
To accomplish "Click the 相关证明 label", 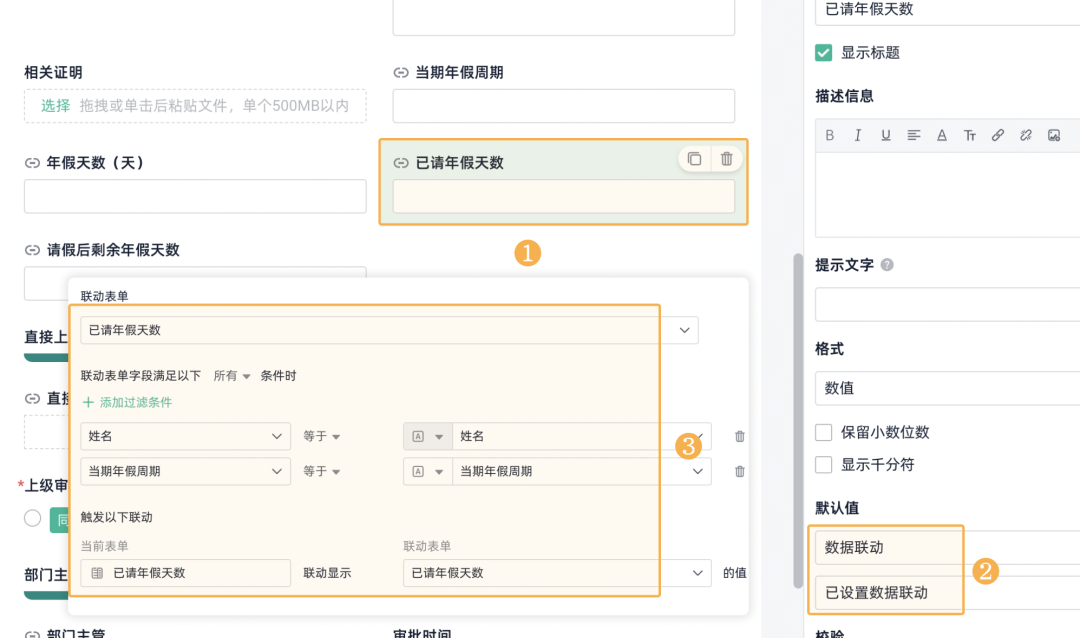I will point(53,72).
